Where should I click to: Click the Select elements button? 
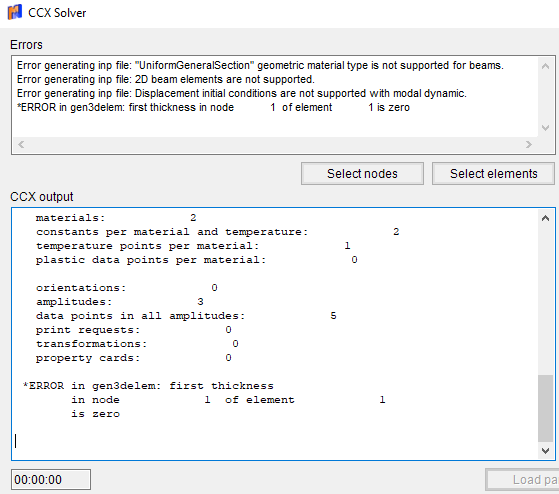pos(493,174)
